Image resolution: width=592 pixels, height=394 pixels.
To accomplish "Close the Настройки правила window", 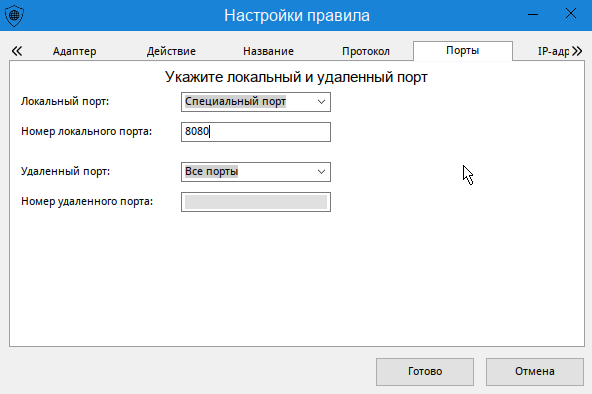I will pyautogui.click(x=571, y=14).
